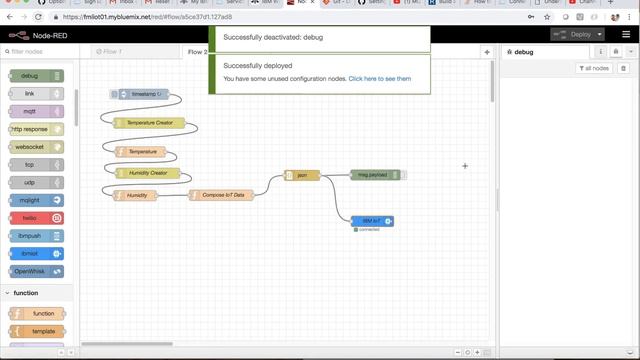Toggle the canvas navigator view

click(487, 352)
